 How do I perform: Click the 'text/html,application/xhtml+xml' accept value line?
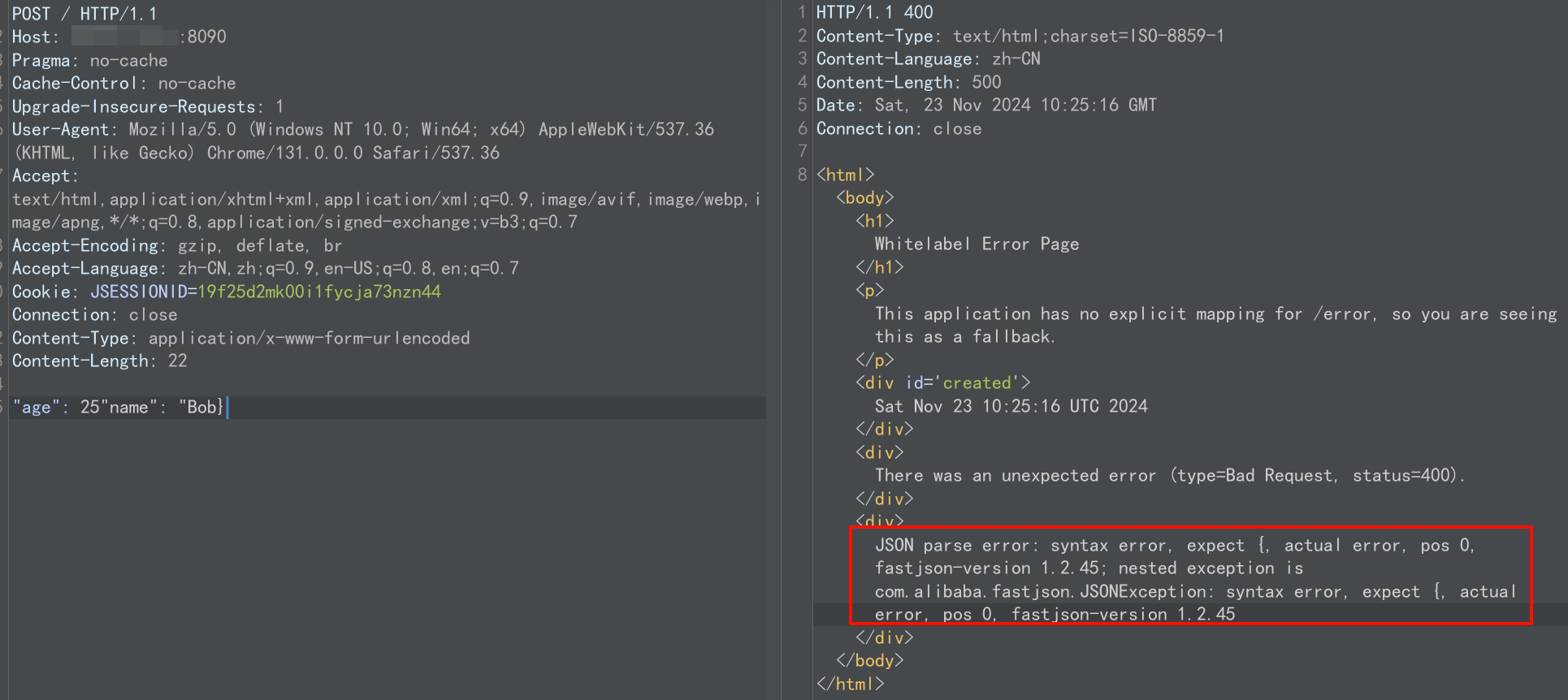tap(387, 199)
